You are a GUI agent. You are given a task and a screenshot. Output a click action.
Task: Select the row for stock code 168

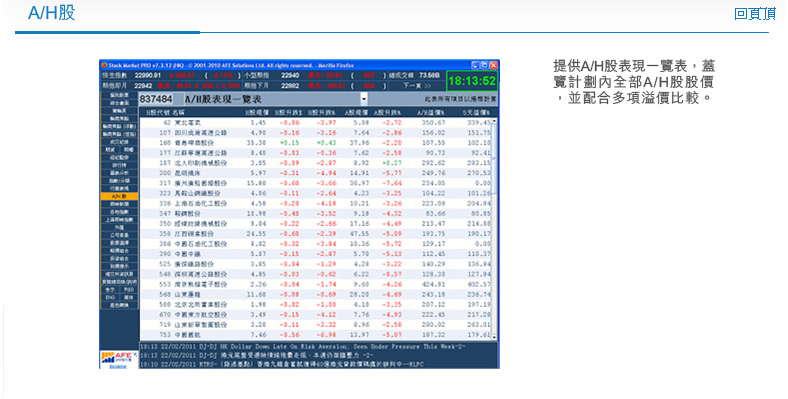point(315,143)
